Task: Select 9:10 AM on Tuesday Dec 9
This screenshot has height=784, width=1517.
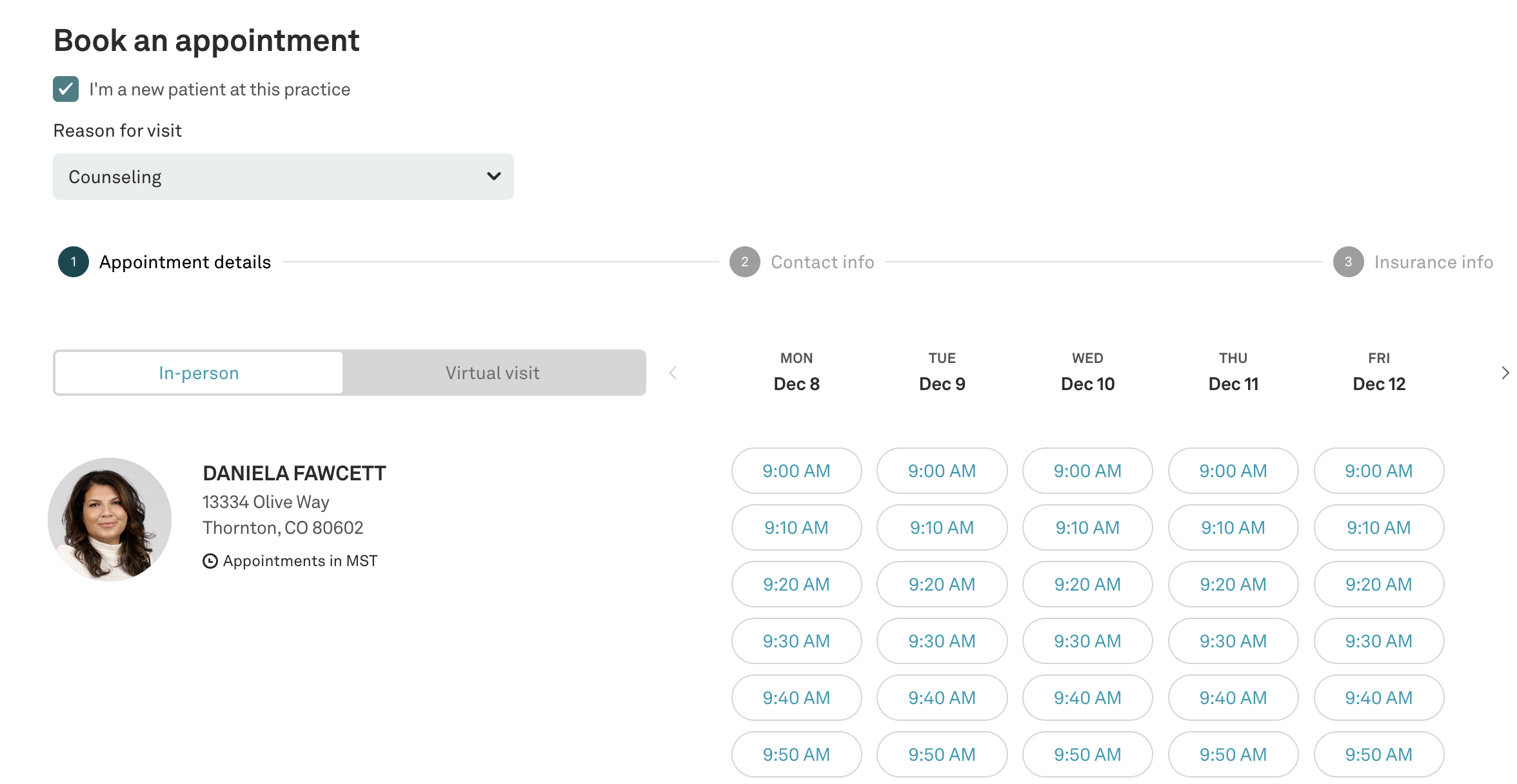Action: (942, 527)
